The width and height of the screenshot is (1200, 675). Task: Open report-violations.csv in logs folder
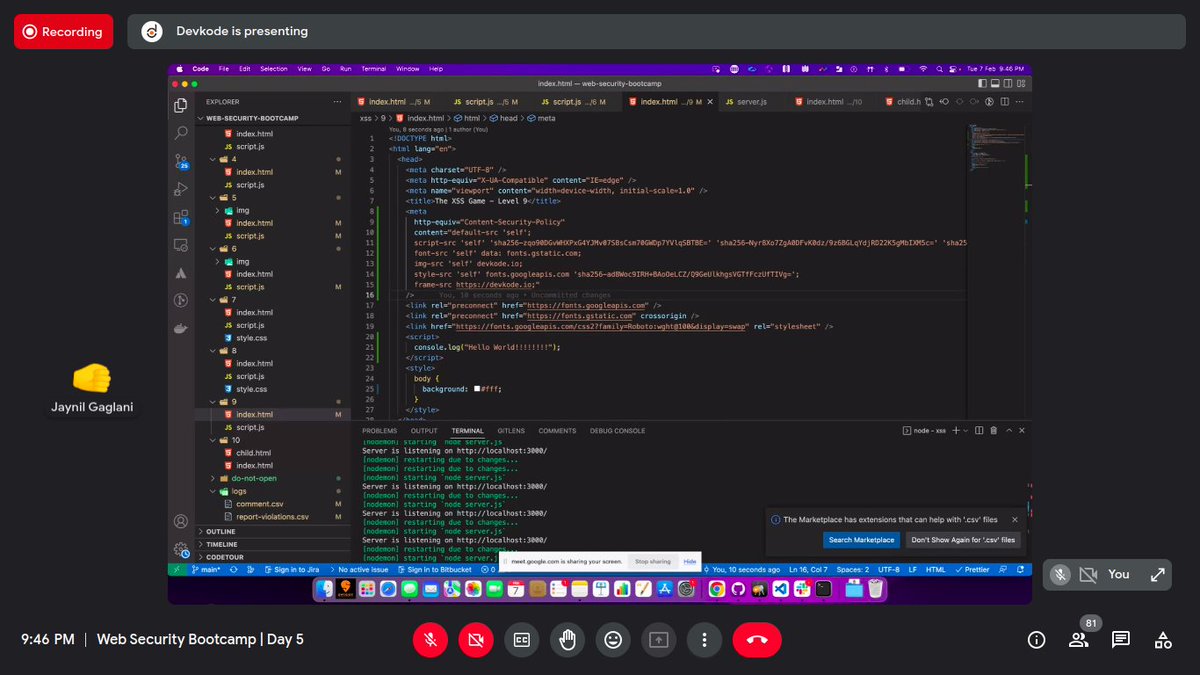pos(272,517)
